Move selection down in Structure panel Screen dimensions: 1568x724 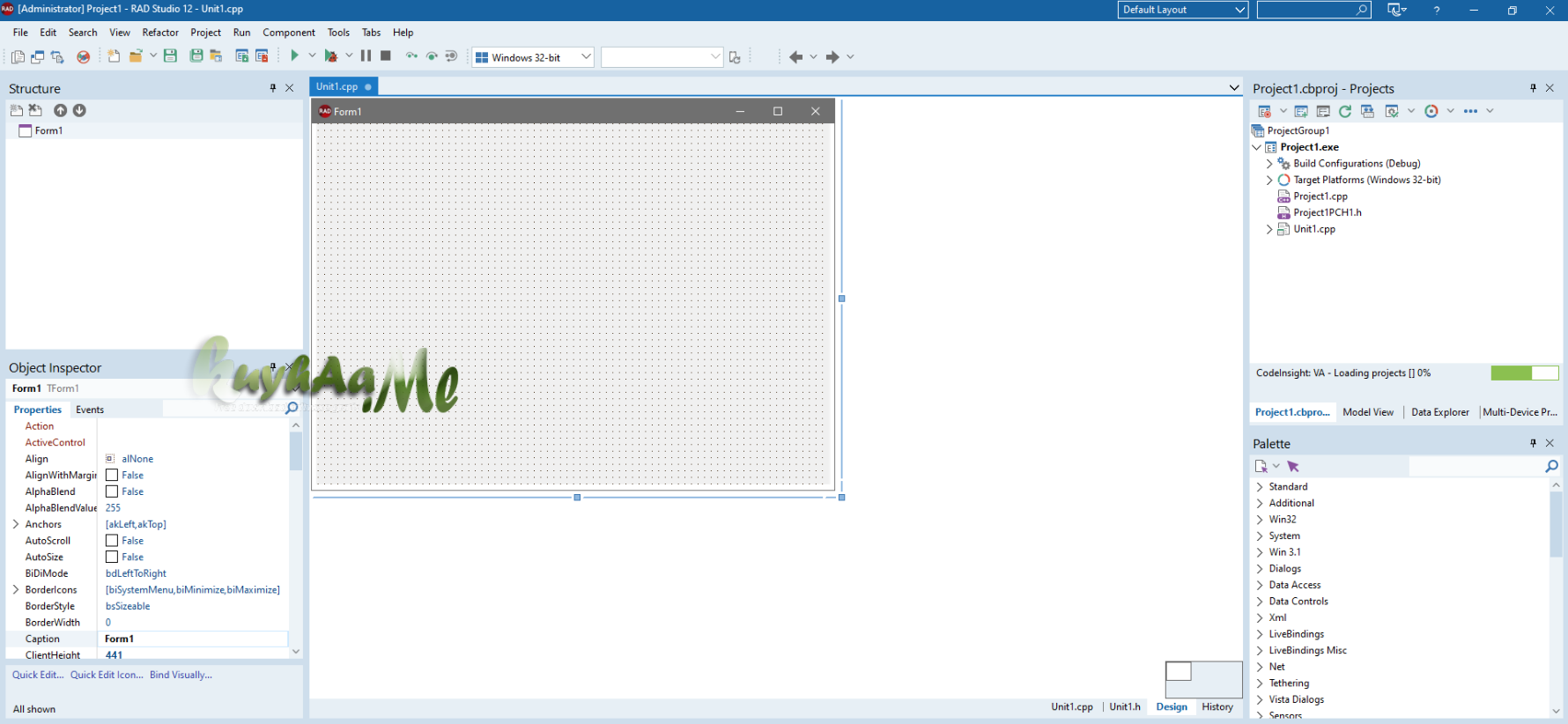[x=79, y=110]
